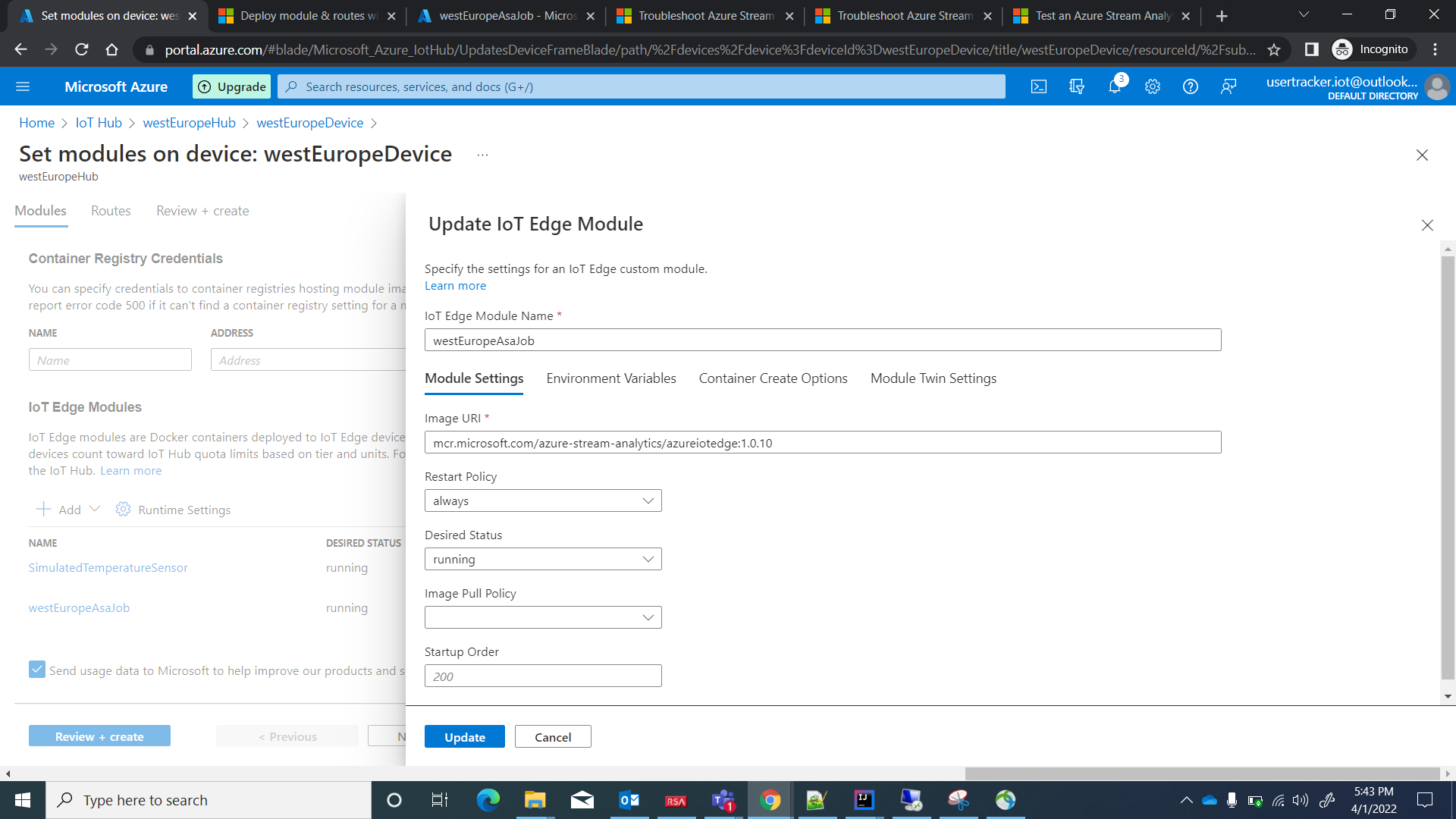
Task: Click the feedback icon in header
Action: pyautogui.click(x=1228, y=87)
